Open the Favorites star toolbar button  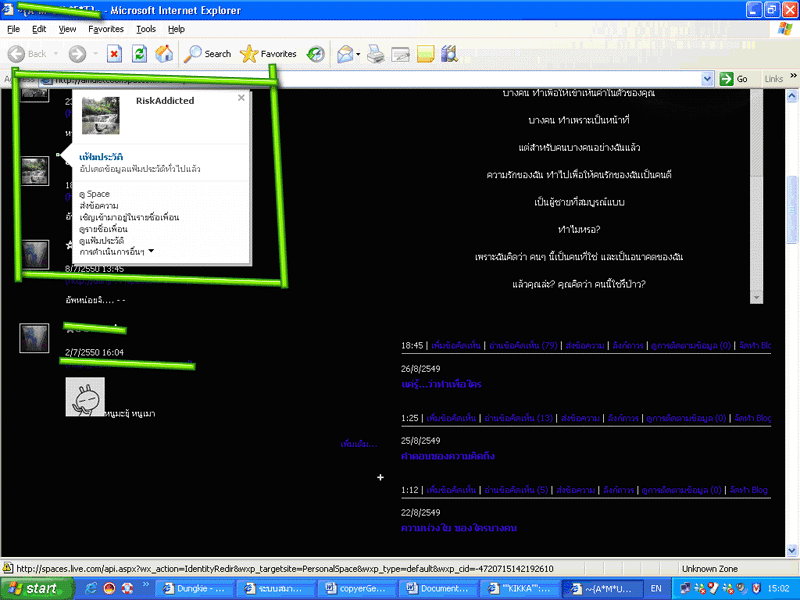268,54
